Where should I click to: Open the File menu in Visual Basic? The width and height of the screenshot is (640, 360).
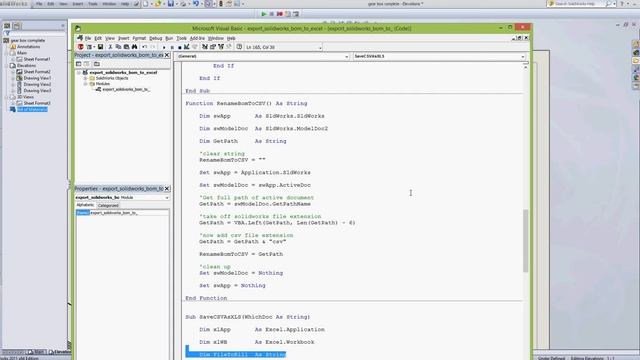[88, 38]
